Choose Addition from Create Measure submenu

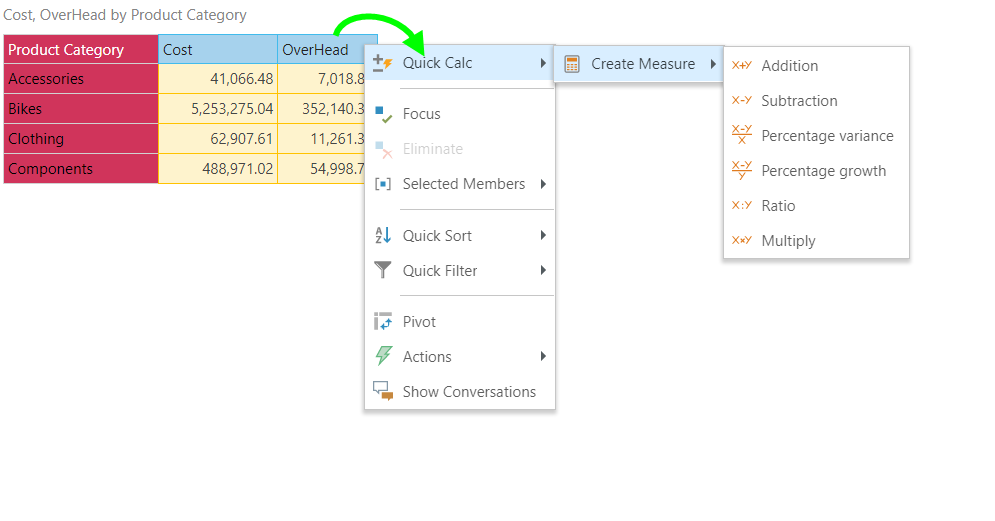(x=789, y=66)
